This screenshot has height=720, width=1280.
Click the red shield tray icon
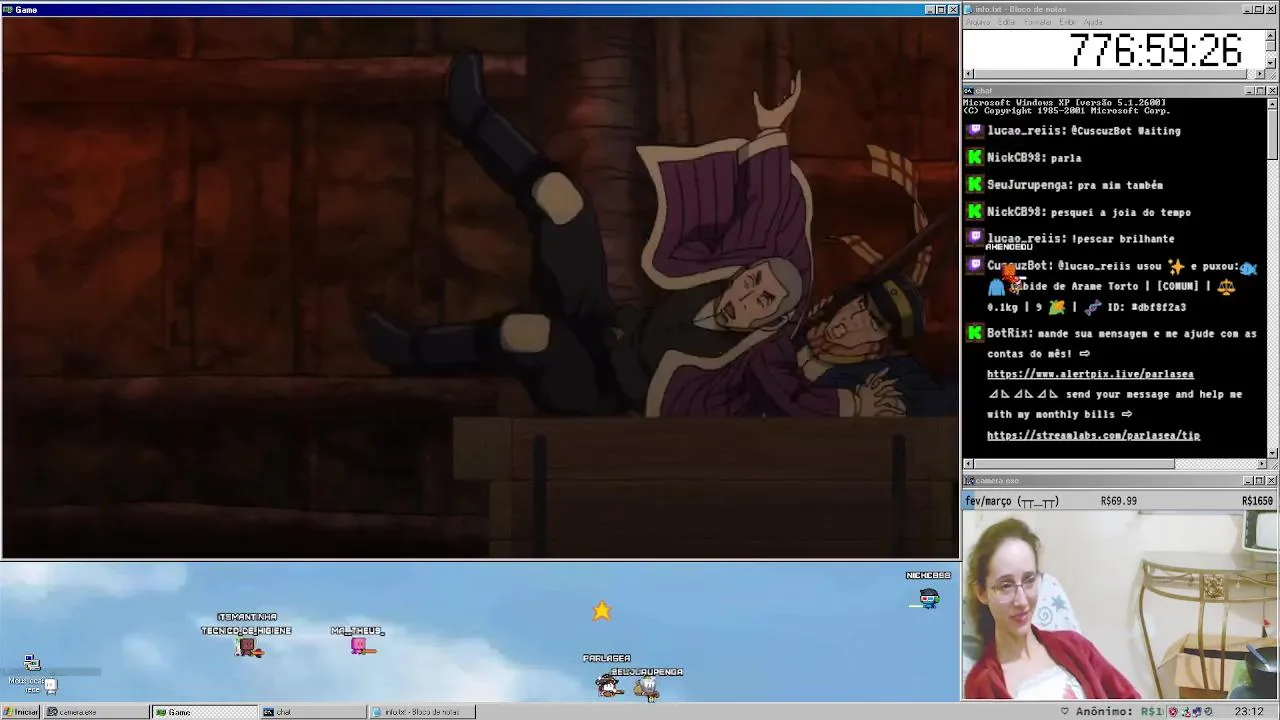[x=1172, y=712]
